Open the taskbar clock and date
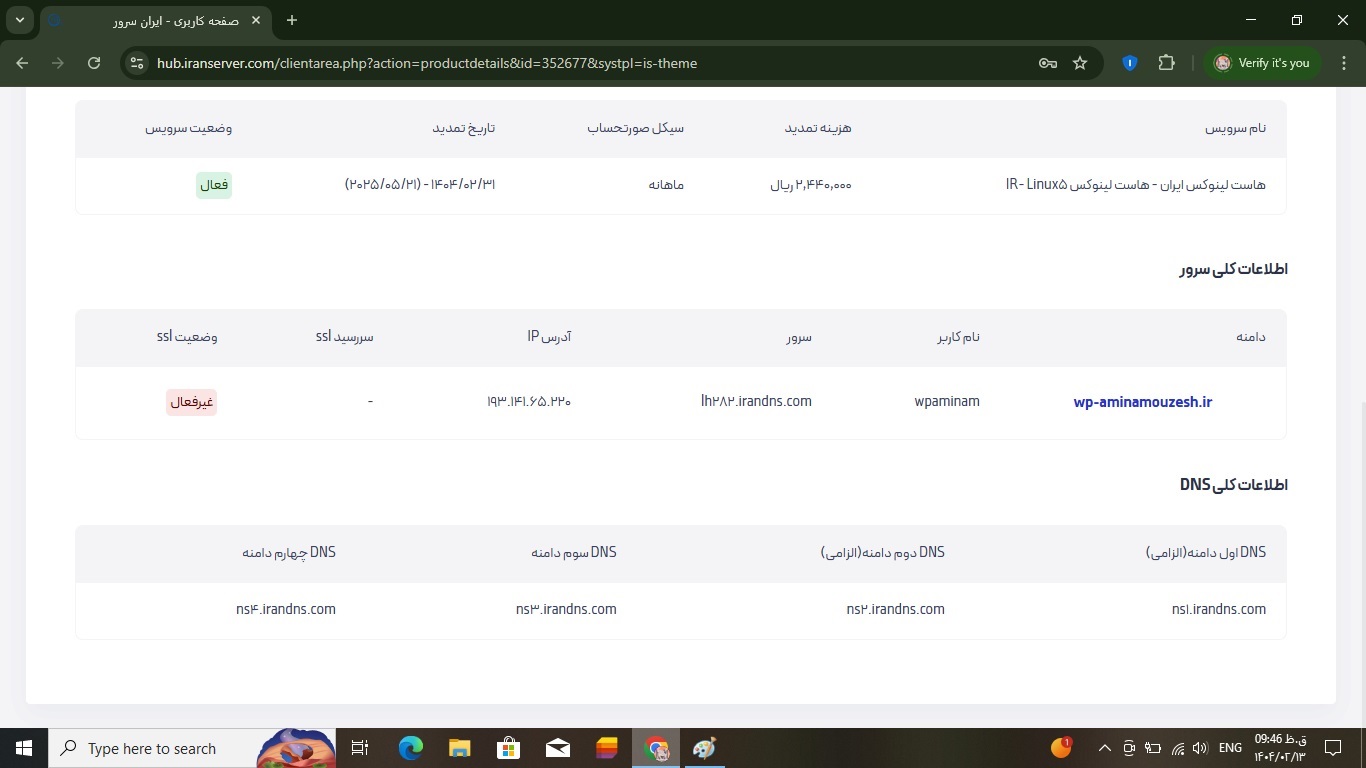This screenshot has height=768, width=1366. (x=1280, y=748)
